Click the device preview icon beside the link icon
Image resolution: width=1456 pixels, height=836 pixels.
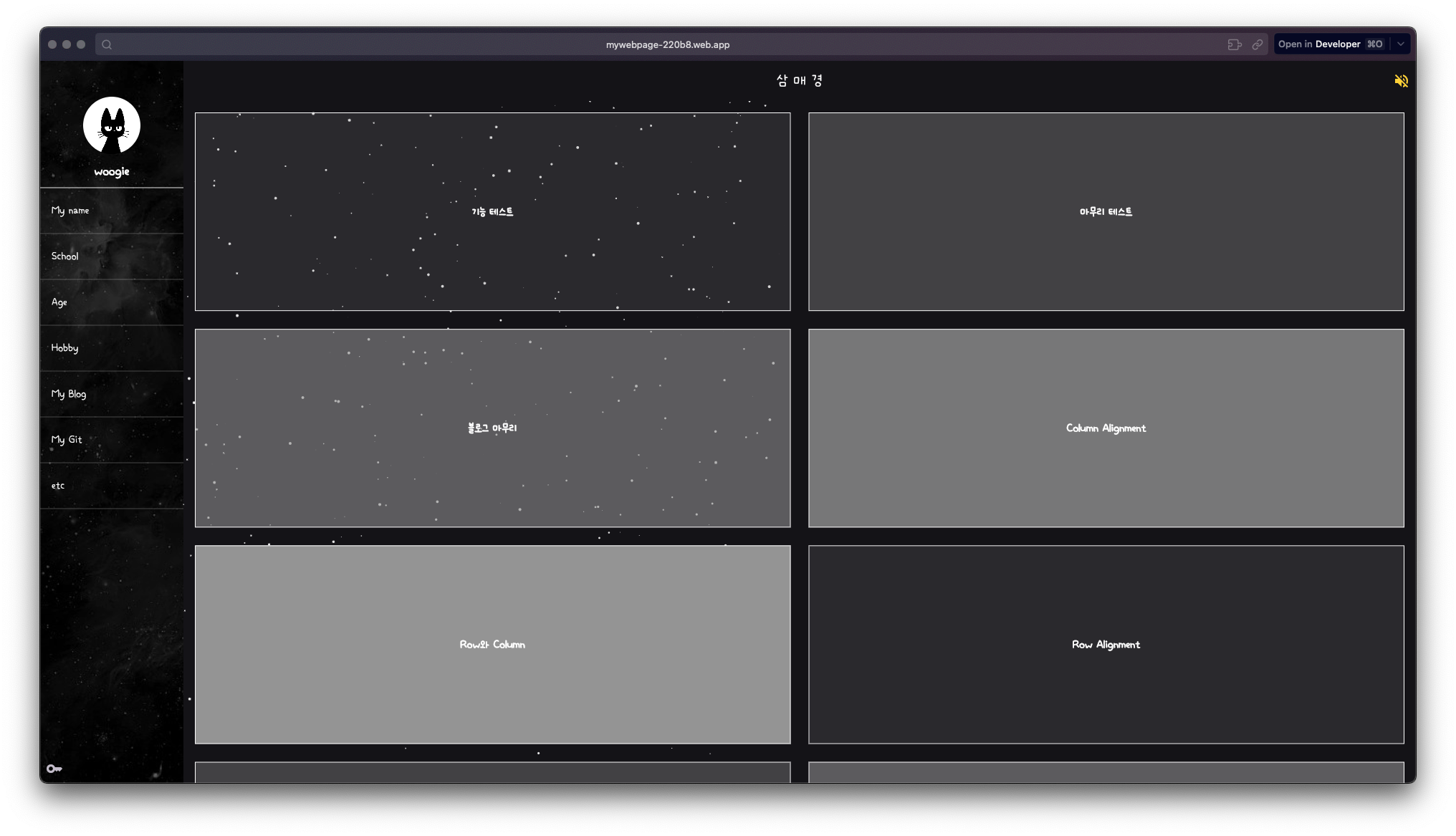[1234, 44]
